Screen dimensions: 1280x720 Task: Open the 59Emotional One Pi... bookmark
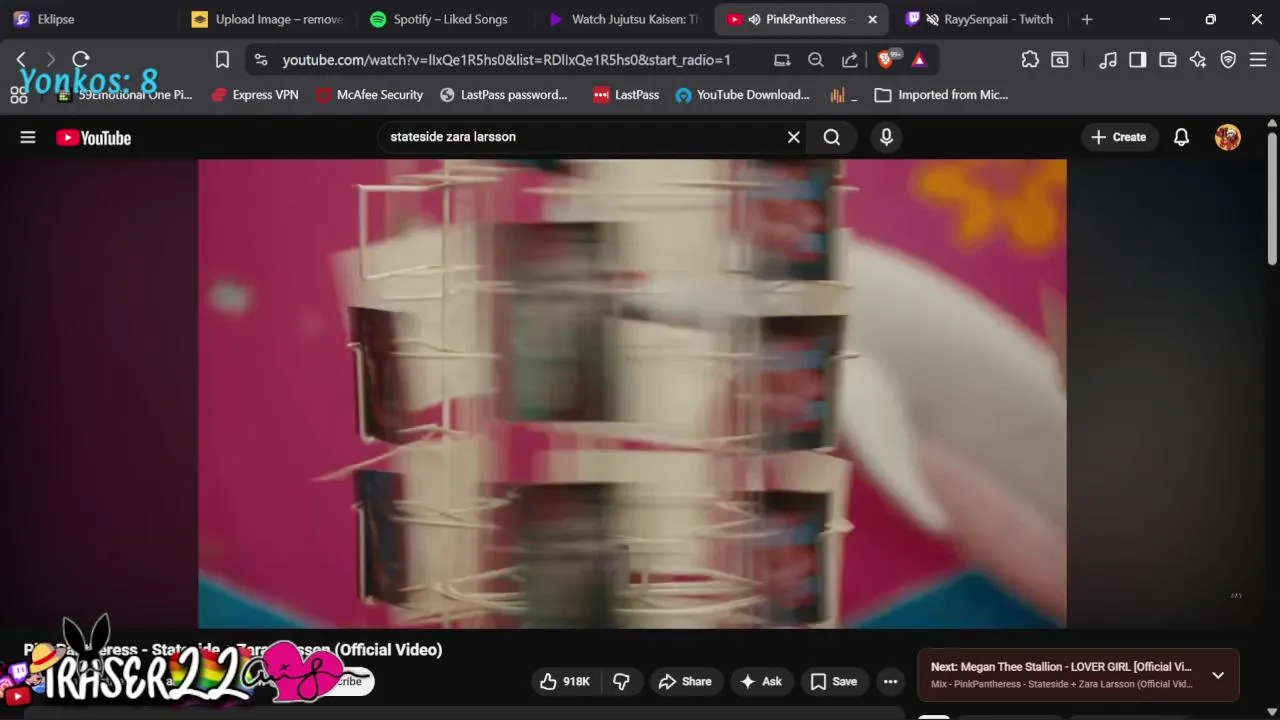pos(125,95)
